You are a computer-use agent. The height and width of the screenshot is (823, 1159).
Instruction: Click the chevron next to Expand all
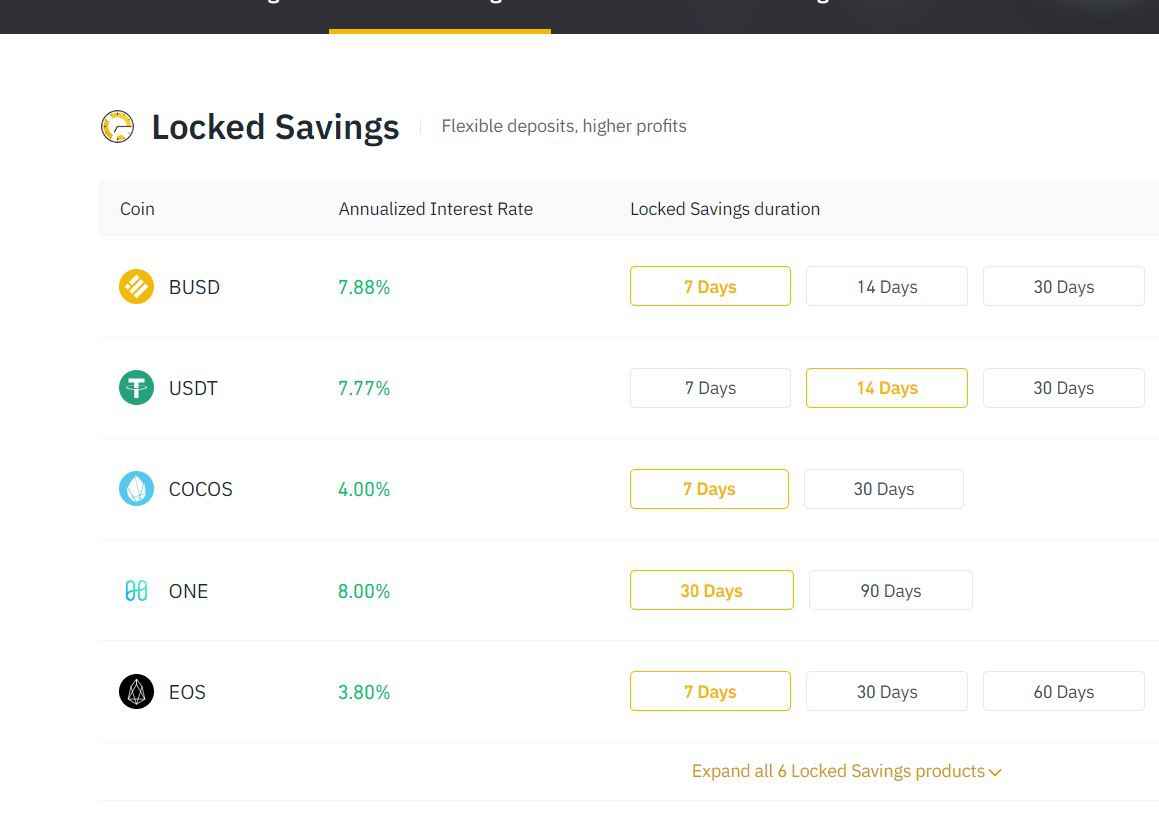tap(995, 772)
